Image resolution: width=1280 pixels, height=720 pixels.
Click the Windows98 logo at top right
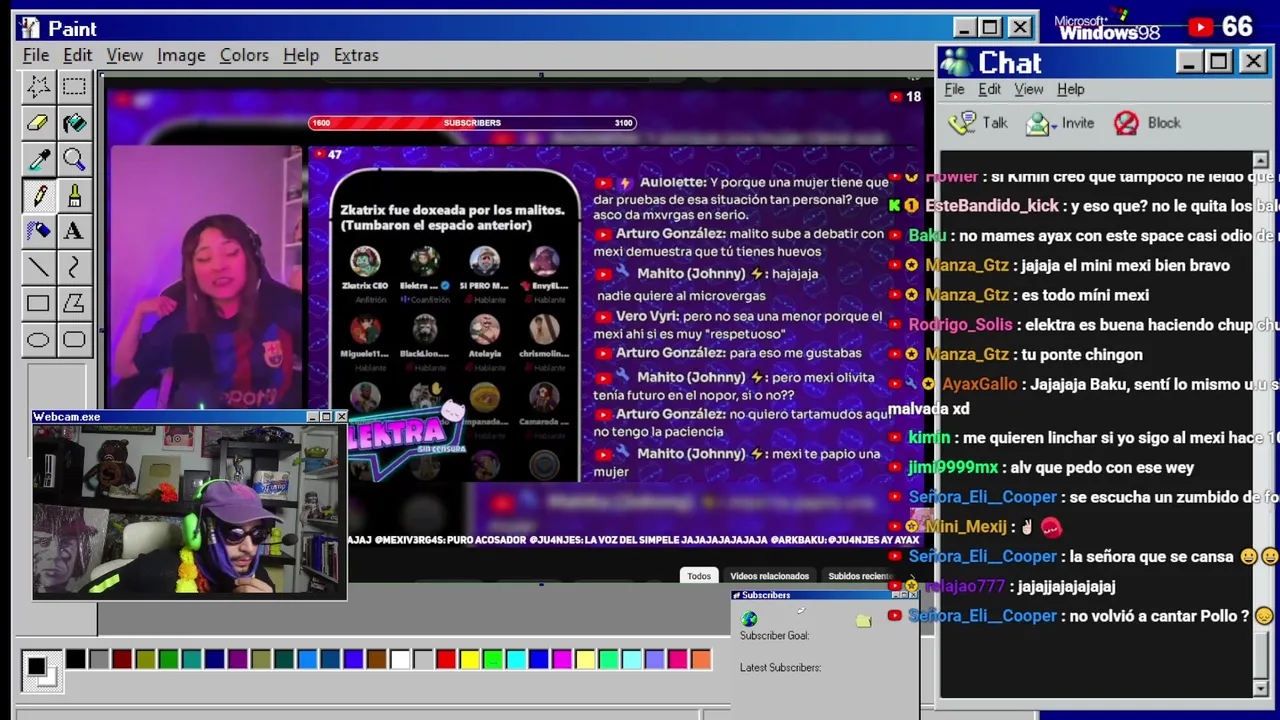[1108, 27]
